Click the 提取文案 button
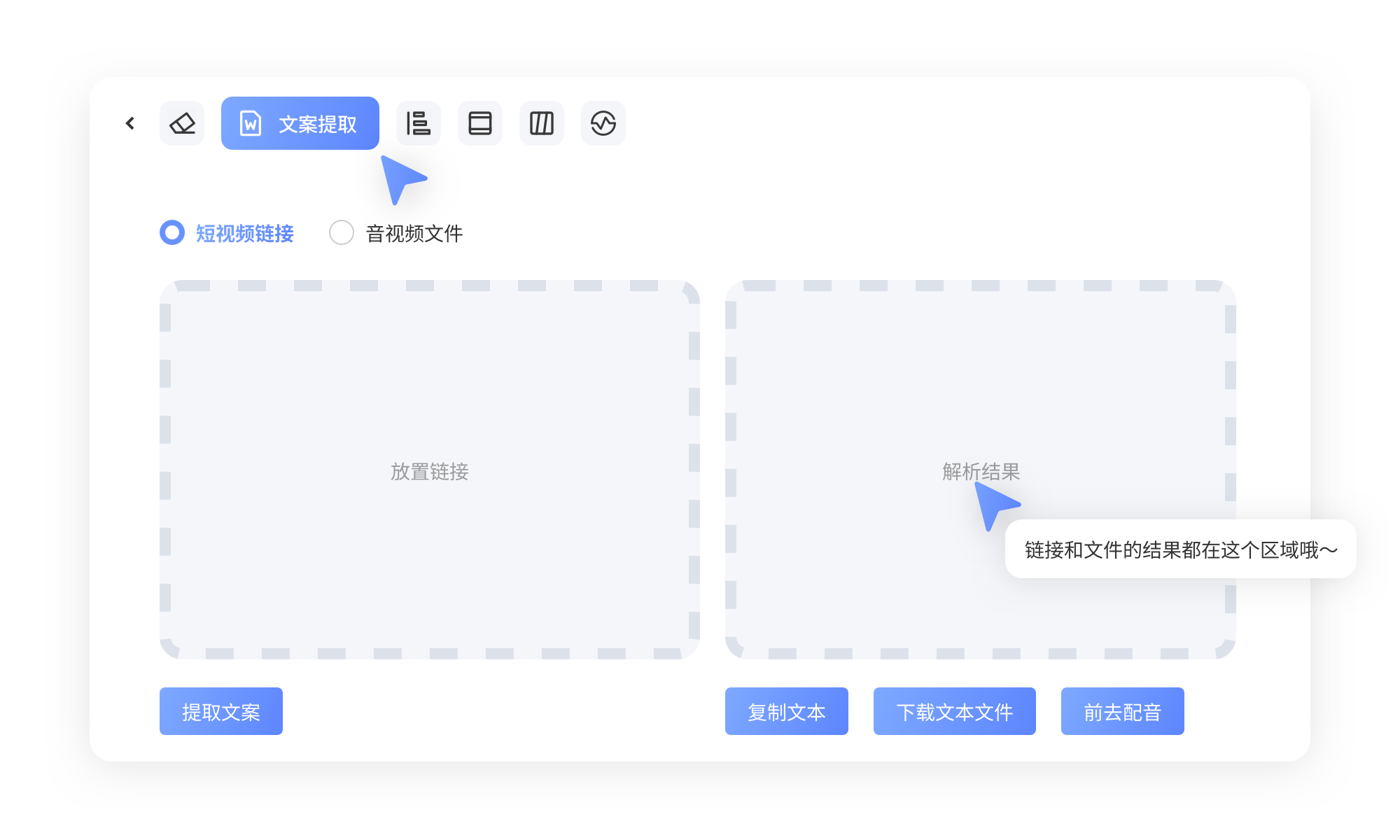 (220, 711)
